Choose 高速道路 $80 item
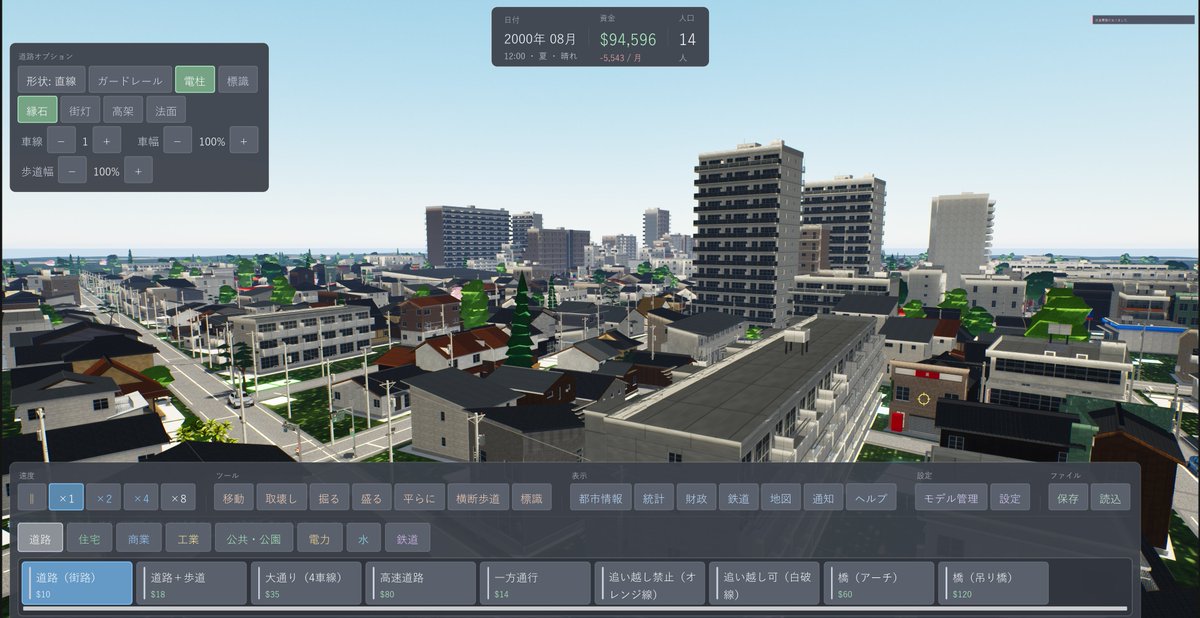This screenshot has height=618, width=1200. [421, 583]
